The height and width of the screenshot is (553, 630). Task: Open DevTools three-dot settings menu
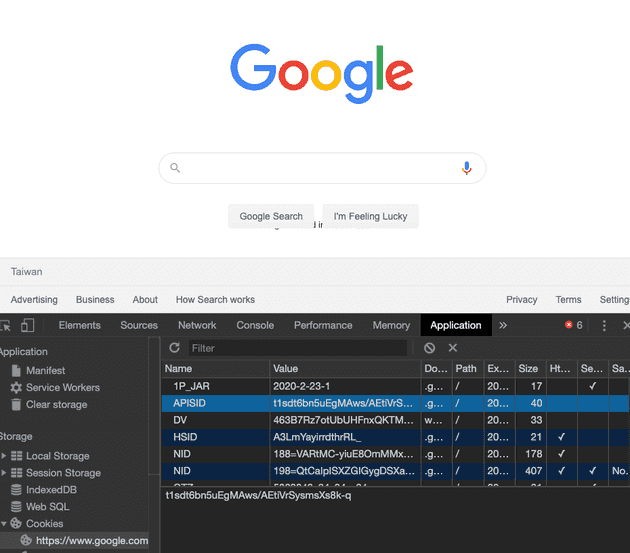pos(604,325)
